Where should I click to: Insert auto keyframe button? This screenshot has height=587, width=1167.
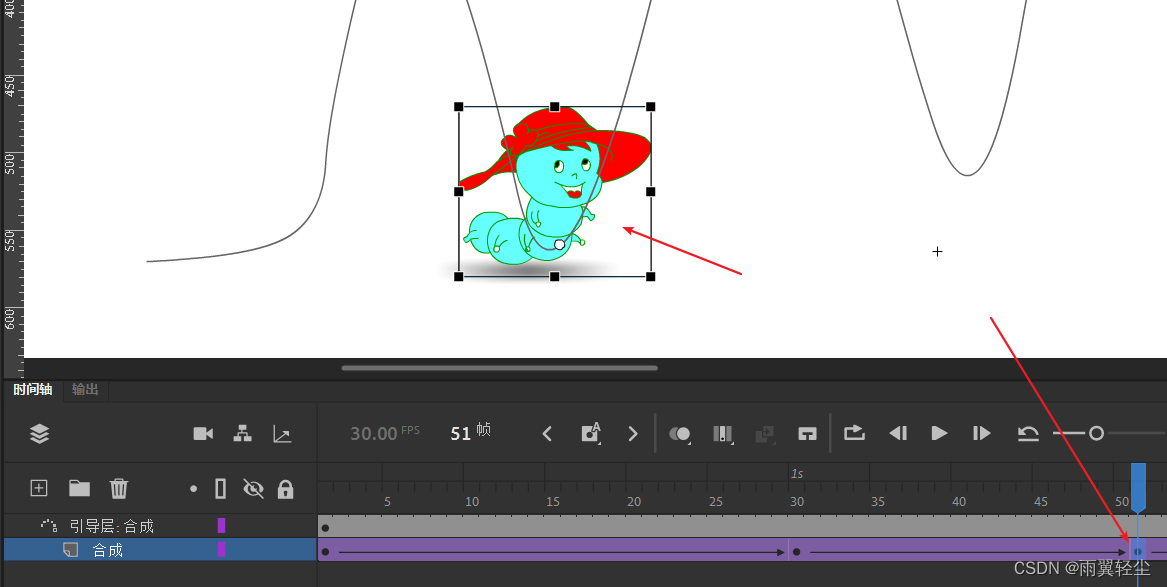point(591,433)
